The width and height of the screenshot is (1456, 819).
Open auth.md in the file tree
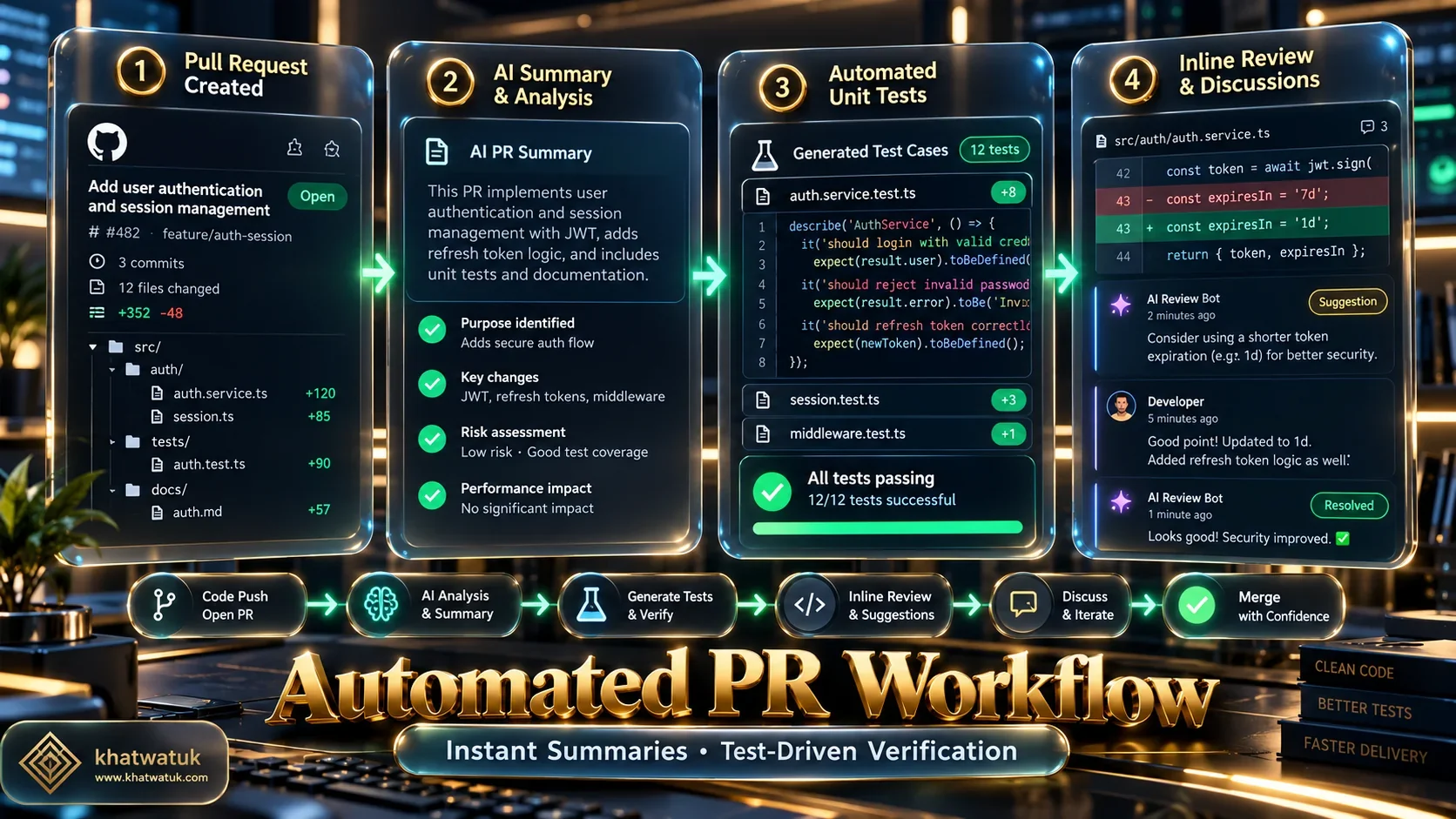(x=197, y=512)
